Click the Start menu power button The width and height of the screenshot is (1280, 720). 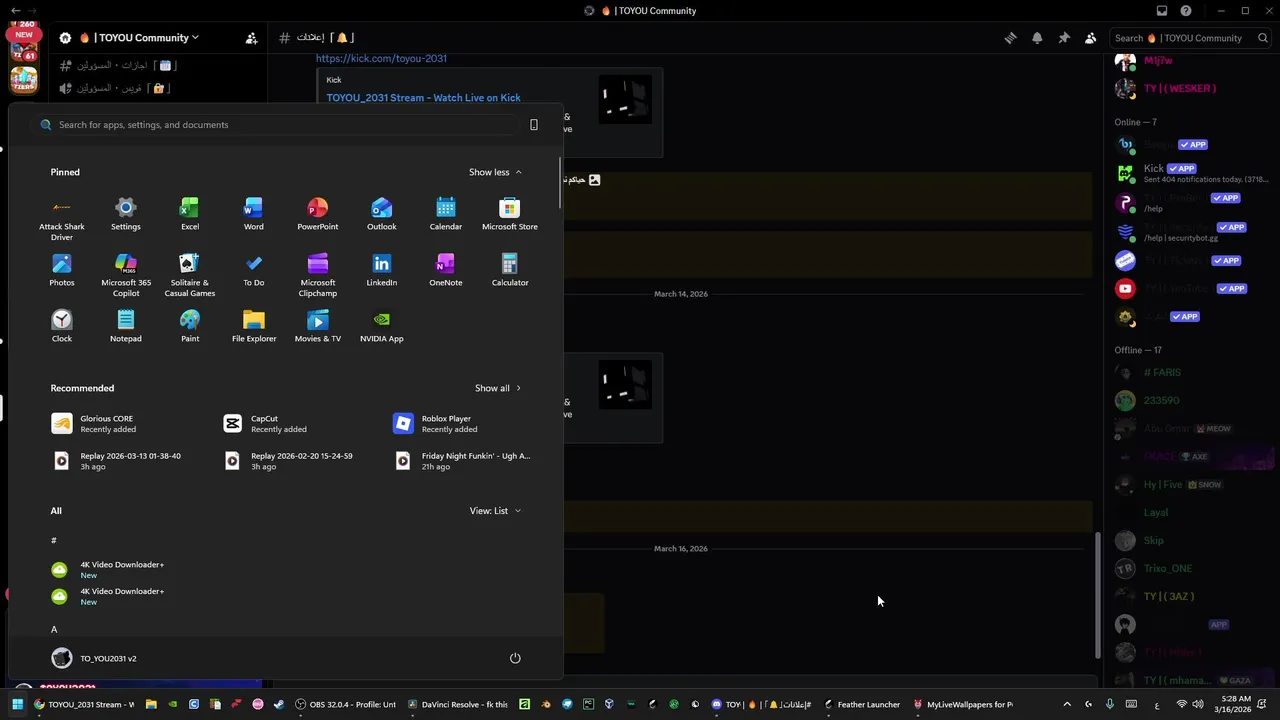click(515, 658)
